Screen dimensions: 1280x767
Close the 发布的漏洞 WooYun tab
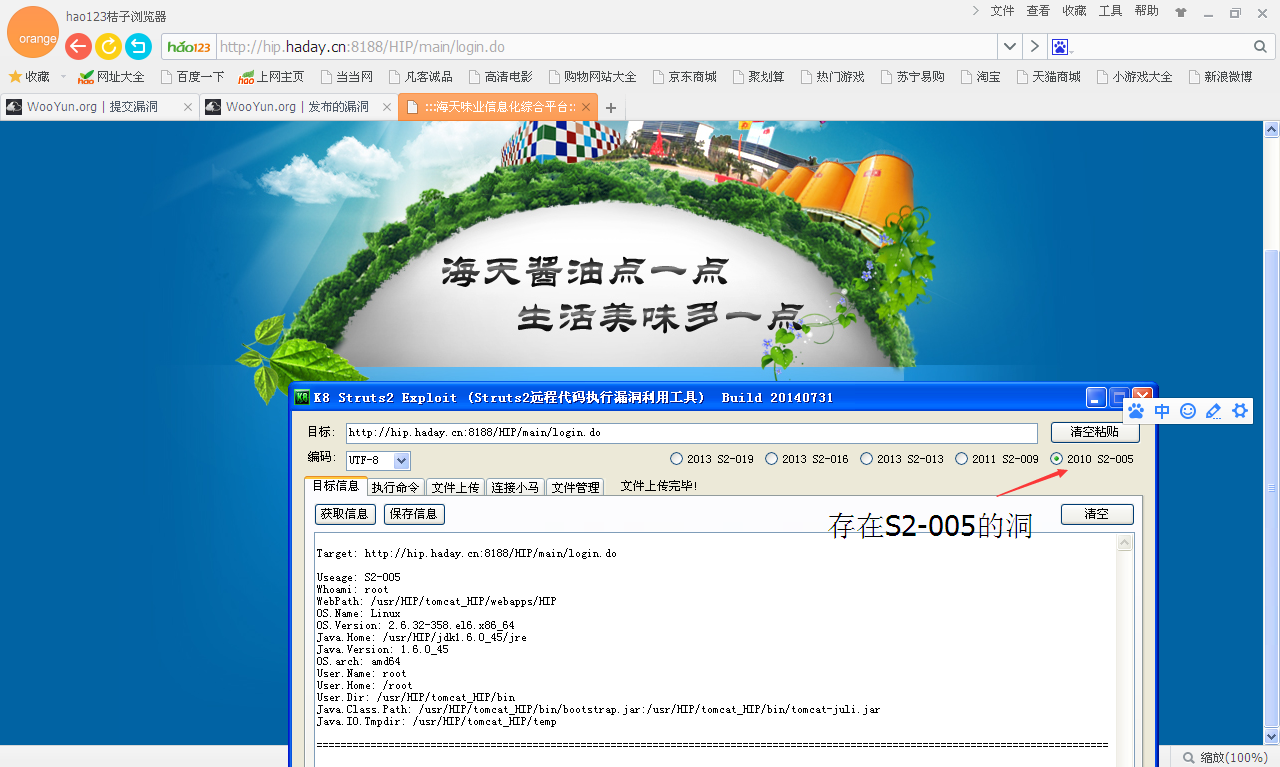pyautogui.click(x=387, y=107)
